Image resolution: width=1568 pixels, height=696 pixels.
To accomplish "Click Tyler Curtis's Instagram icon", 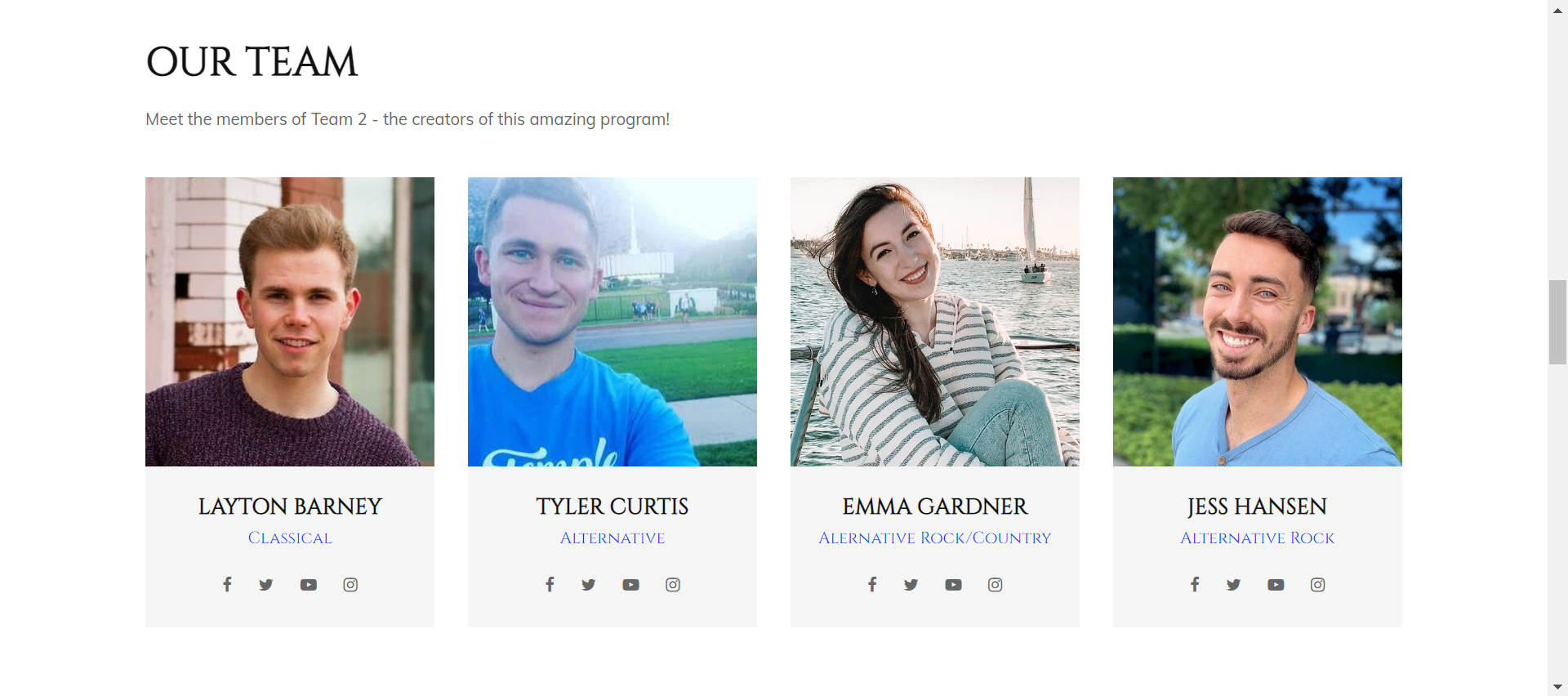I will pos(673,585).
